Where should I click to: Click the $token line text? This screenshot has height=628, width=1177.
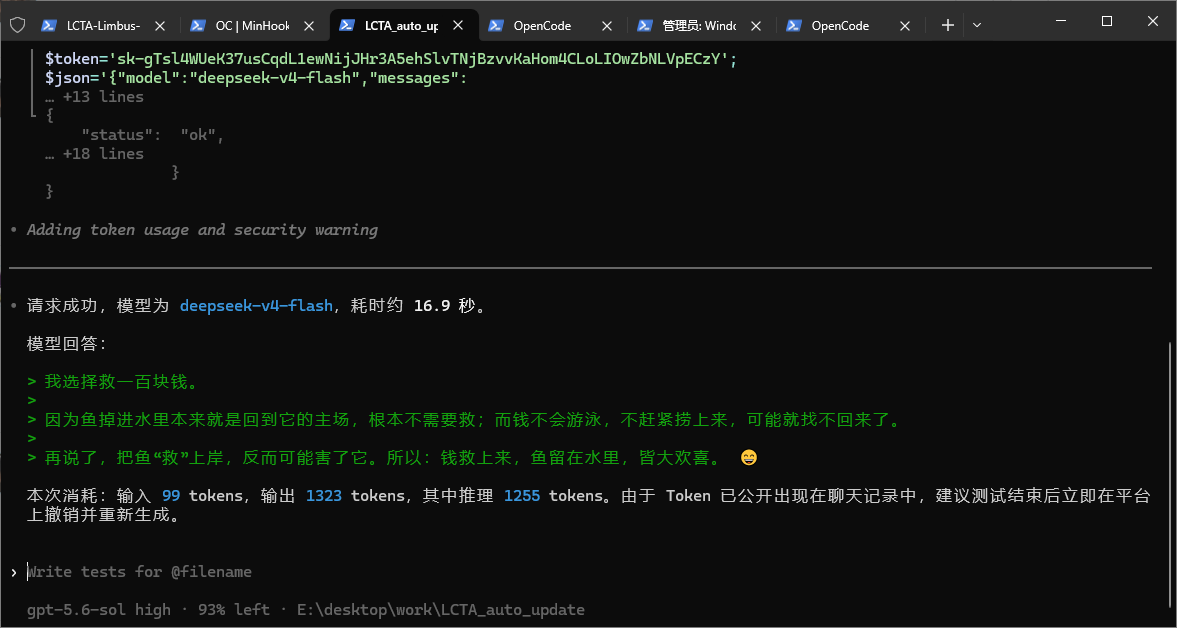pos(392,59)
